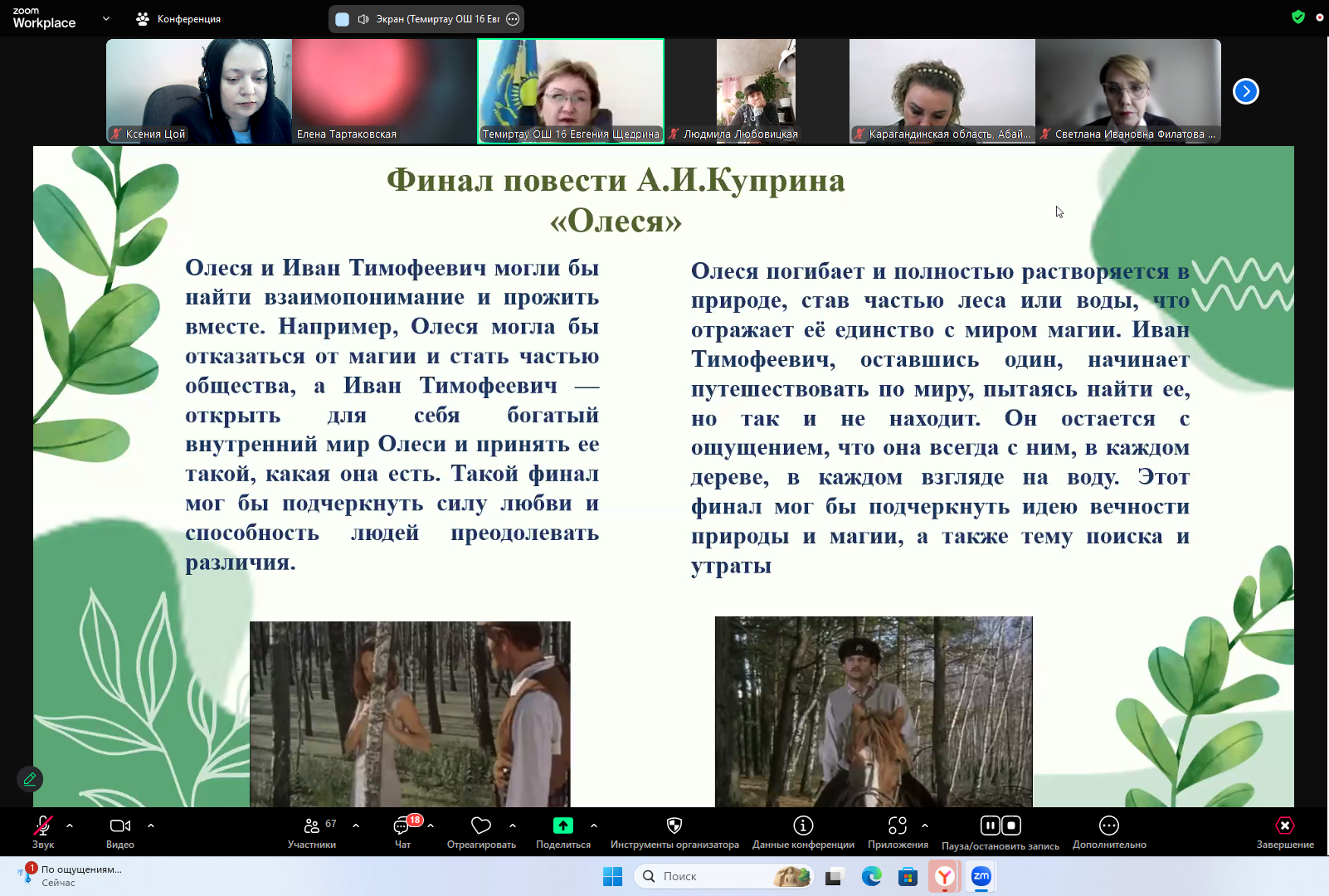
Task: Open Meeting info icon
Action: coord(803,825)
